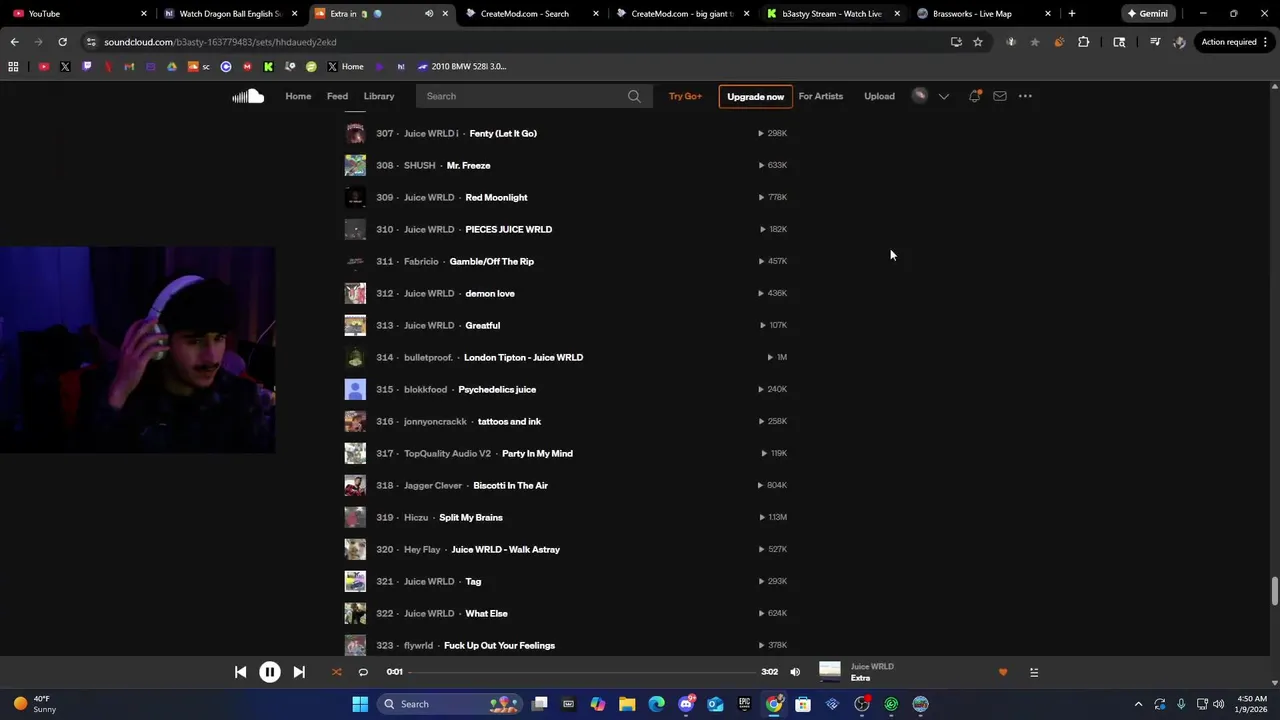The height and width of the screenshot is (720, 1280).
Task: Show hidden system tray icons
Action: pyautogui.click(x=1138, y=704)
